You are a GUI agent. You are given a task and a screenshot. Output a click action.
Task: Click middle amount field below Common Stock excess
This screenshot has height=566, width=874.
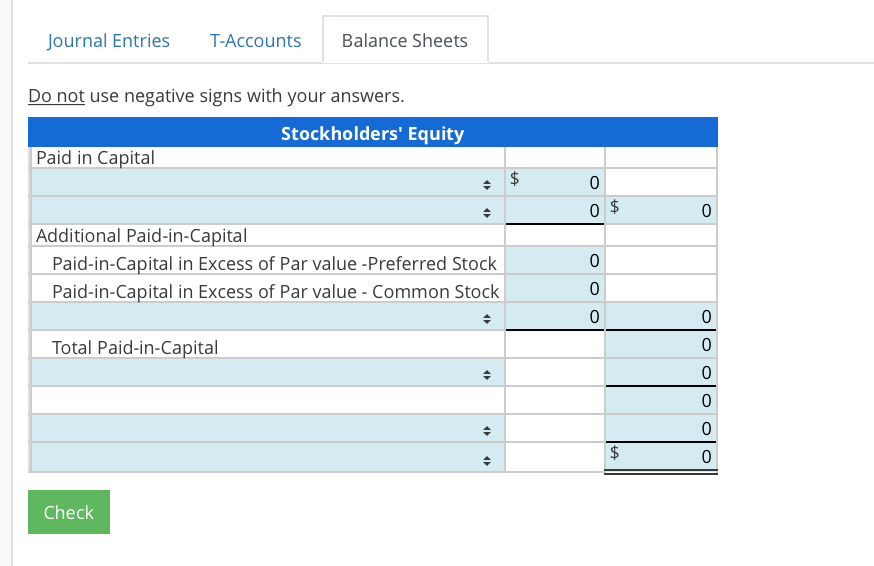point(555,318)
